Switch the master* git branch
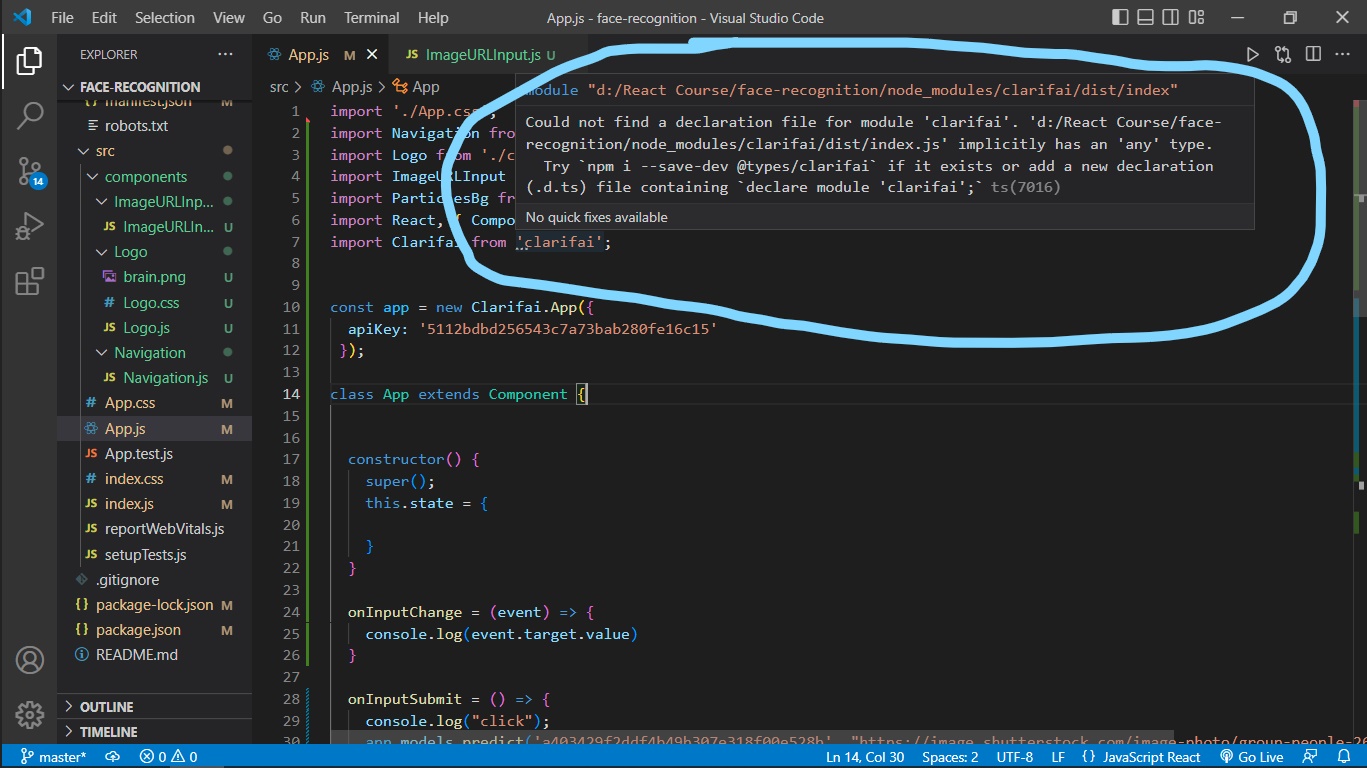Screen dimensions: 1367x768 (55, 757)
